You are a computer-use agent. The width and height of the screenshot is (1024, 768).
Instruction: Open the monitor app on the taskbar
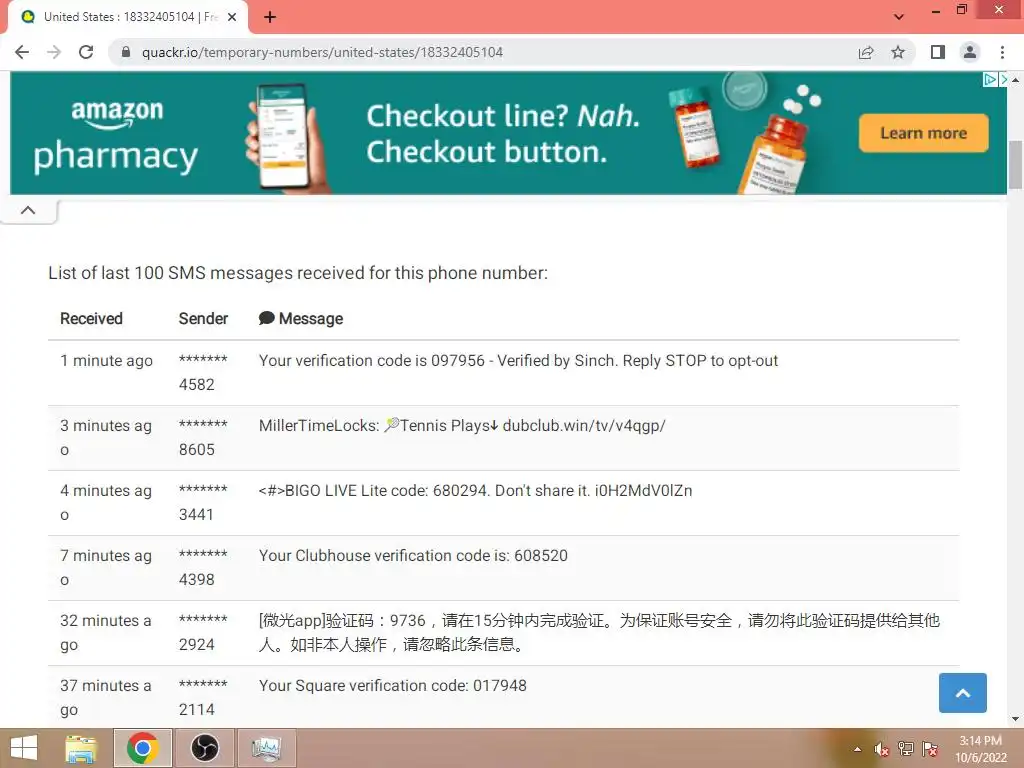click(266, 748)
